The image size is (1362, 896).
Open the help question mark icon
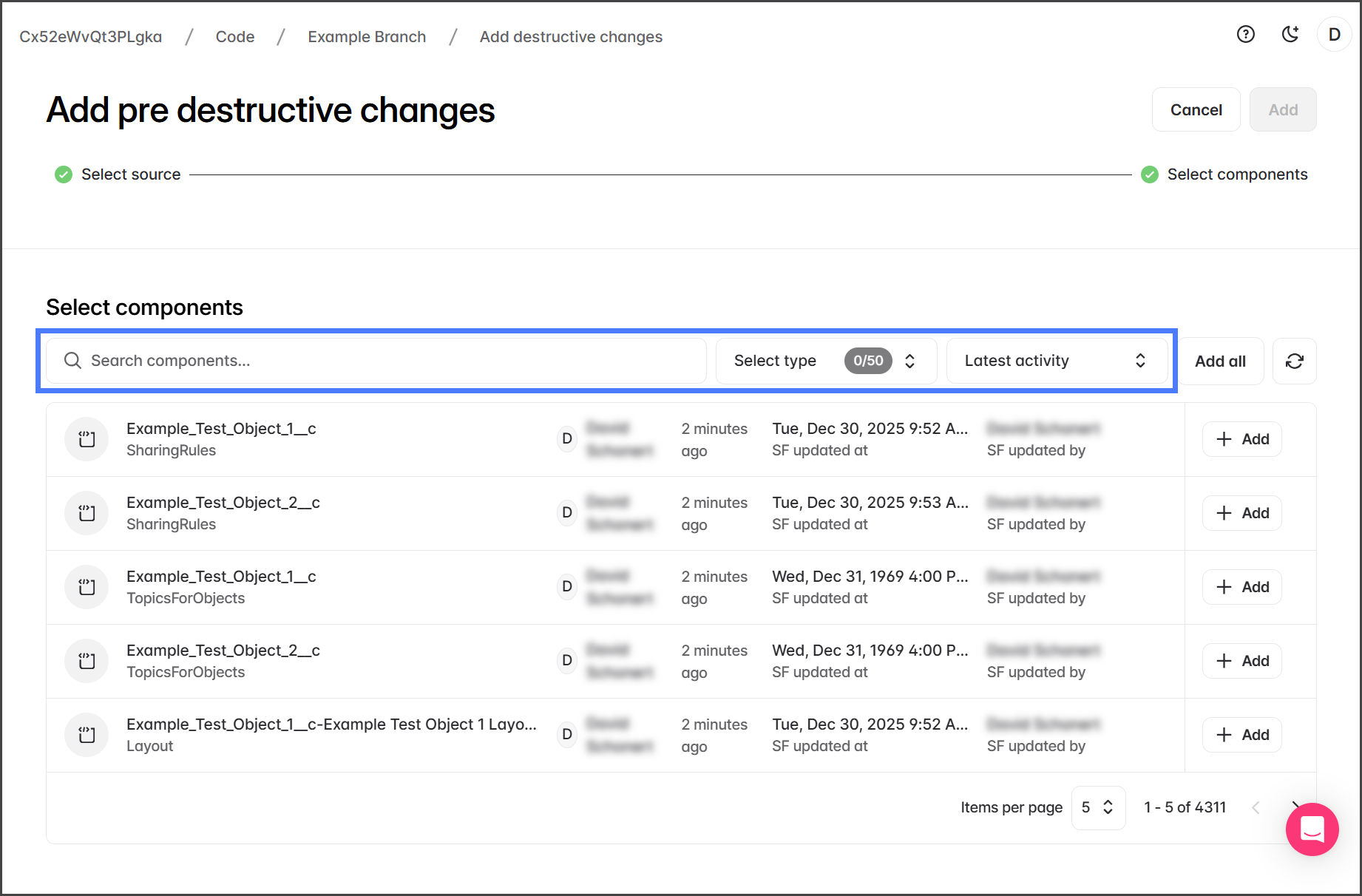coord(1246,35)
